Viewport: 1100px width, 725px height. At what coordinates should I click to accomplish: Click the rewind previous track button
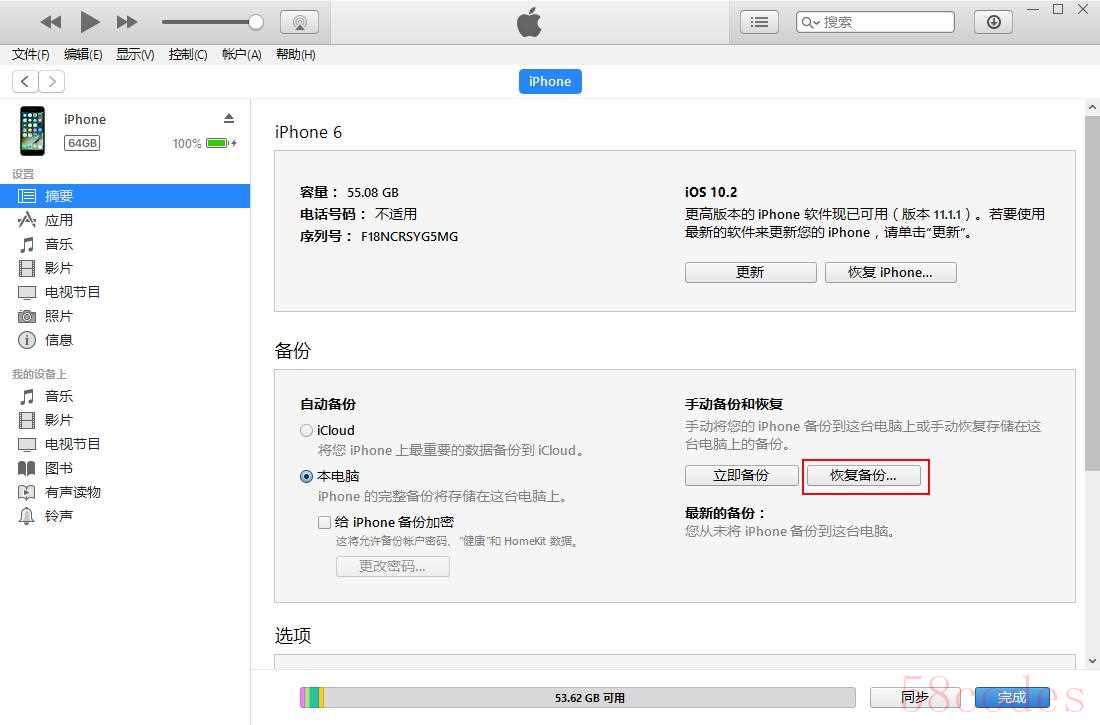click(x=51, y=22)
